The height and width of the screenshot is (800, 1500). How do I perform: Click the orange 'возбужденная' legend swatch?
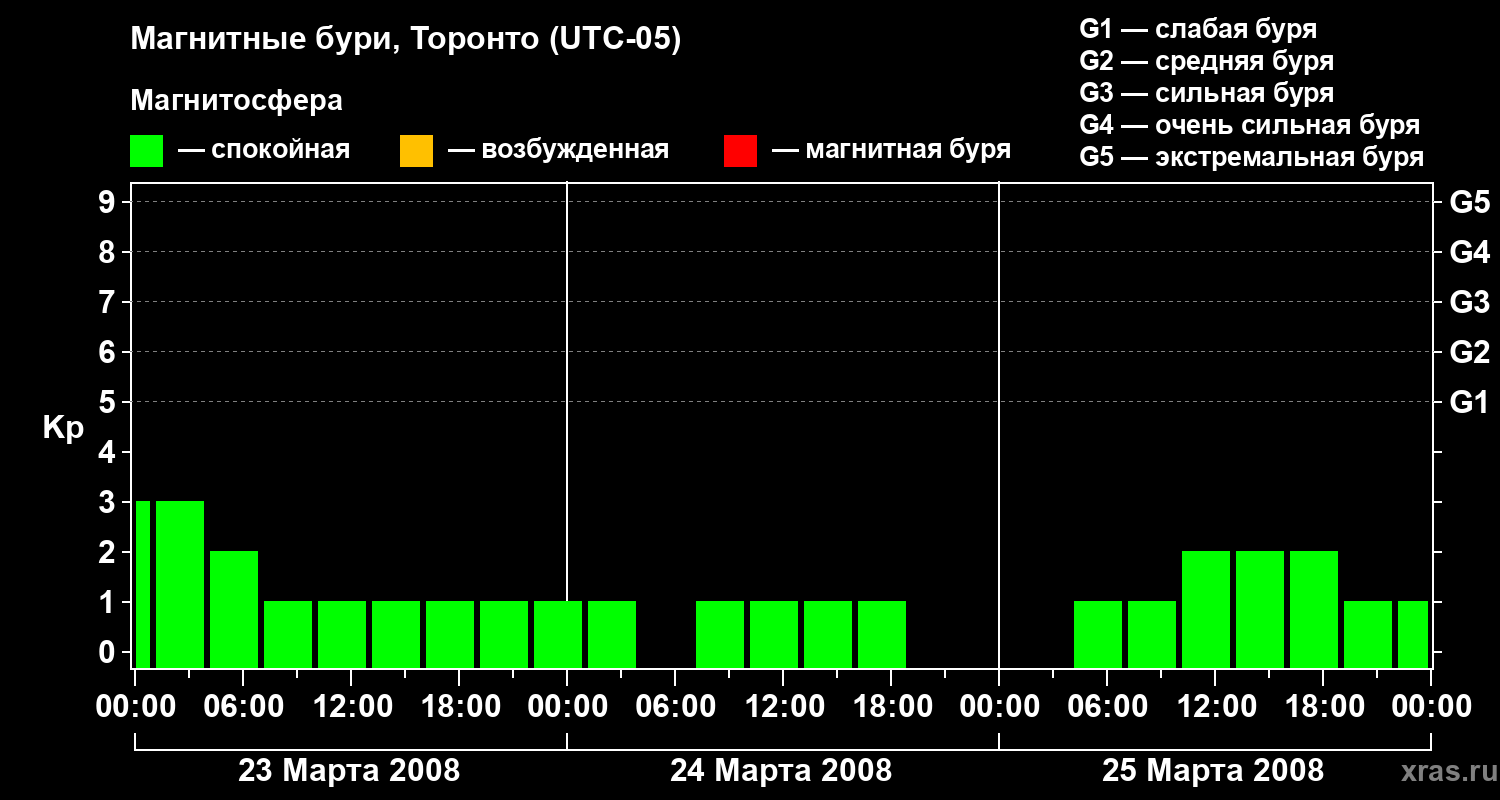[416, 151]
